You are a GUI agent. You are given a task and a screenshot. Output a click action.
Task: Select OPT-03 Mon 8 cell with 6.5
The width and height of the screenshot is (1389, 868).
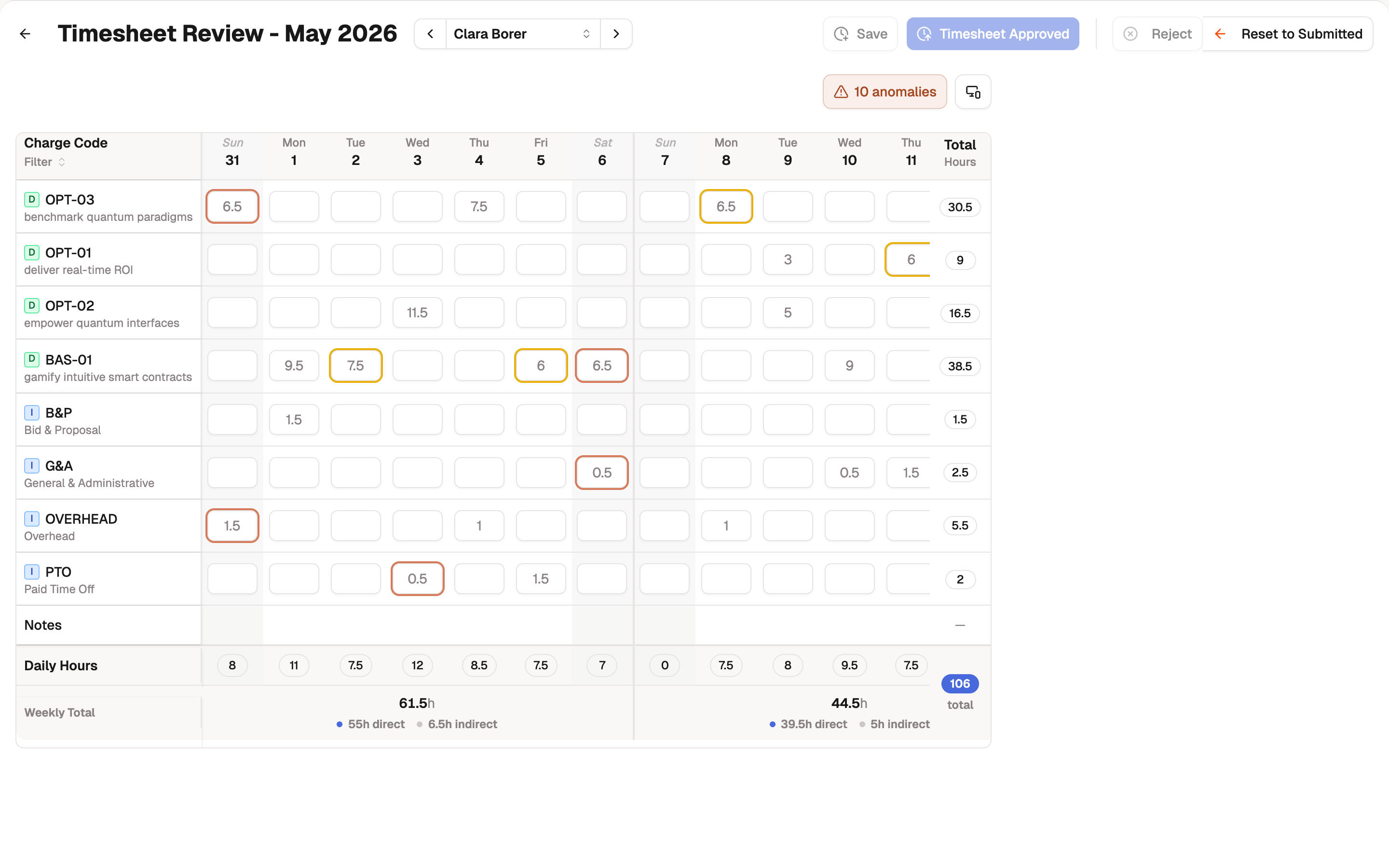[x=726, y=207]
